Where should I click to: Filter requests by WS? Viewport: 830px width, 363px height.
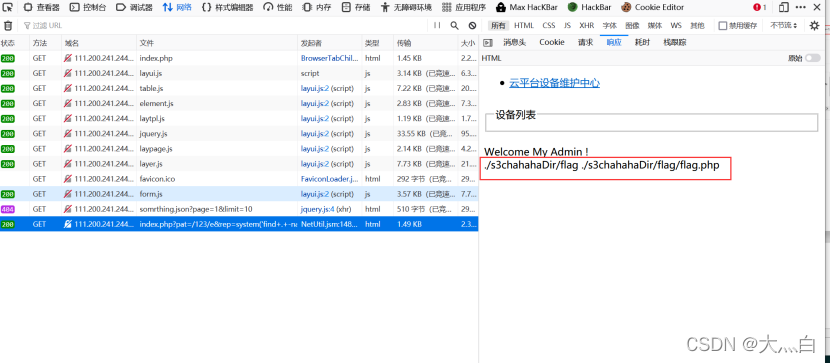coord(676,25)
